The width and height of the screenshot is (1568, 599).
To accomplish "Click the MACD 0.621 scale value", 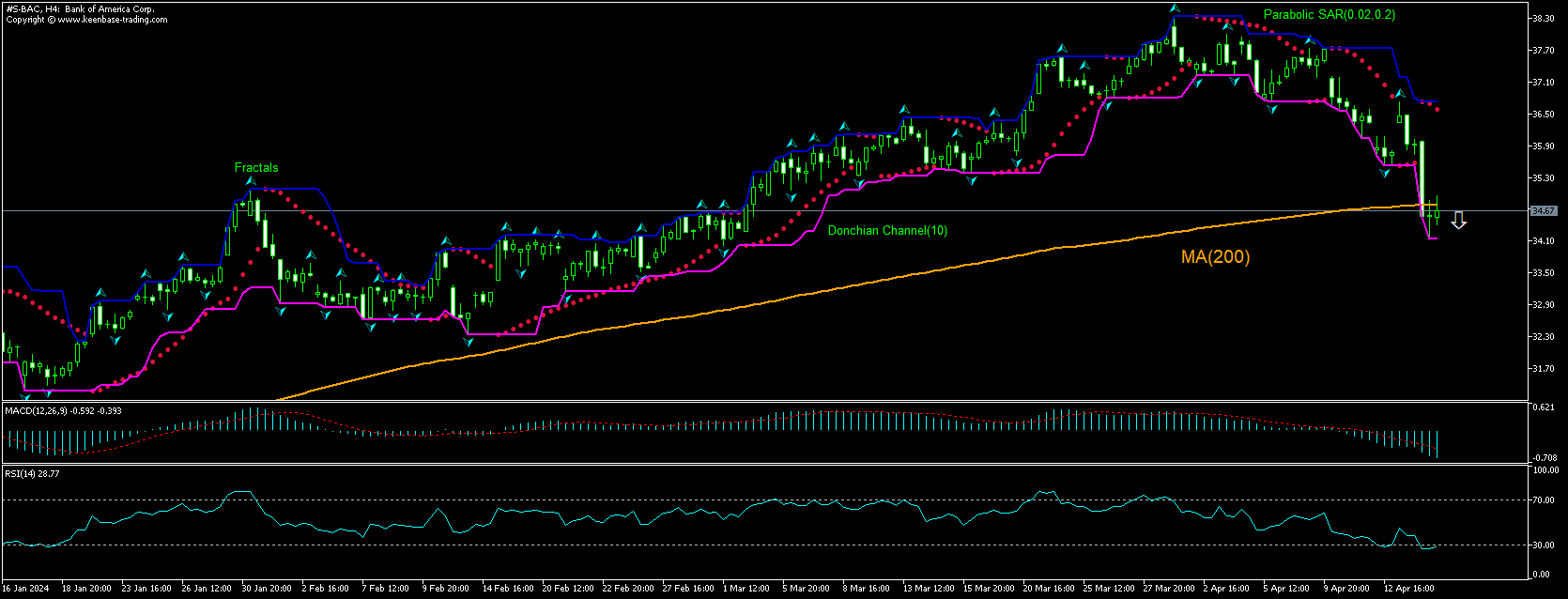I will pyautogui.click(x=1544, y=407).
